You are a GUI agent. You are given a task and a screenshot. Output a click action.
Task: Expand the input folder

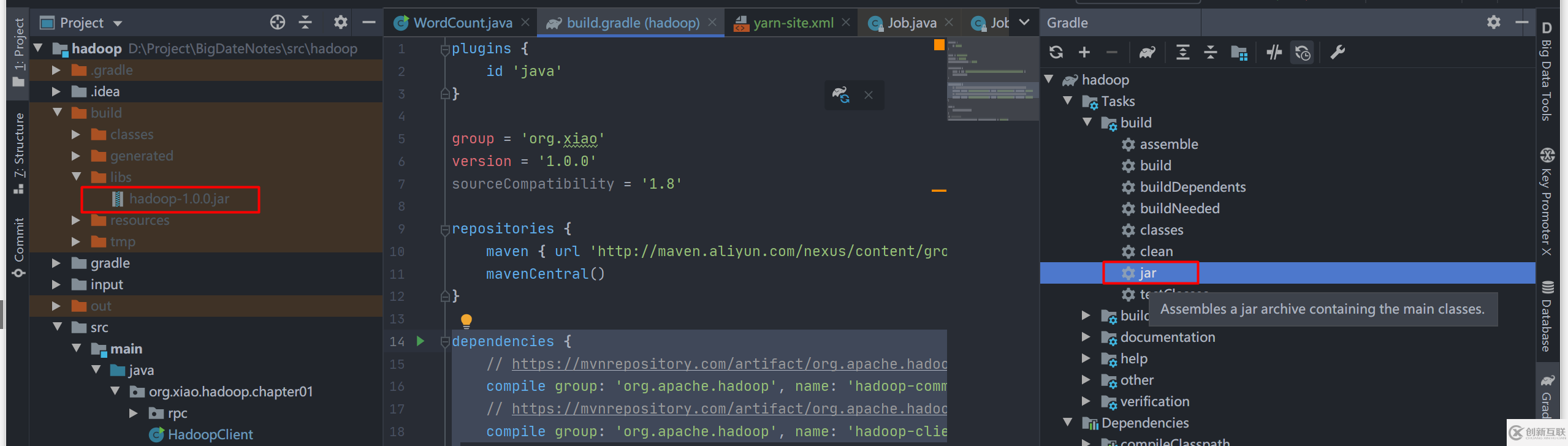pyautogui.click(x=56, y=284)
